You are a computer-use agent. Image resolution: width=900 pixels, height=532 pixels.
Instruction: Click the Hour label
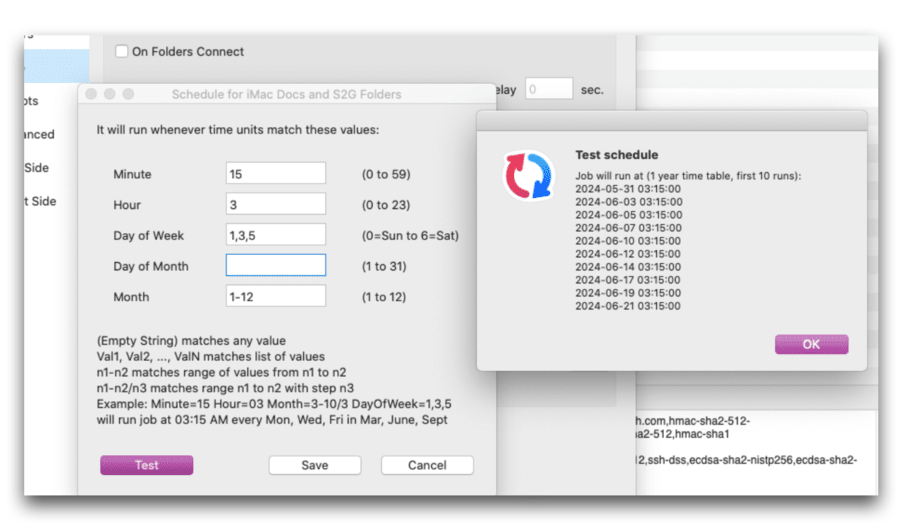(127, 205)
